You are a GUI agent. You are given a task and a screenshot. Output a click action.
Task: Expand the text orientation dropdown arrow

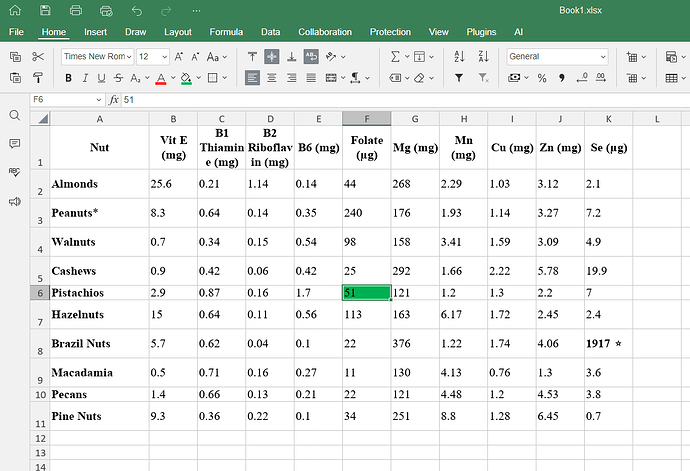pyautogui.click(x=343, y=56)
